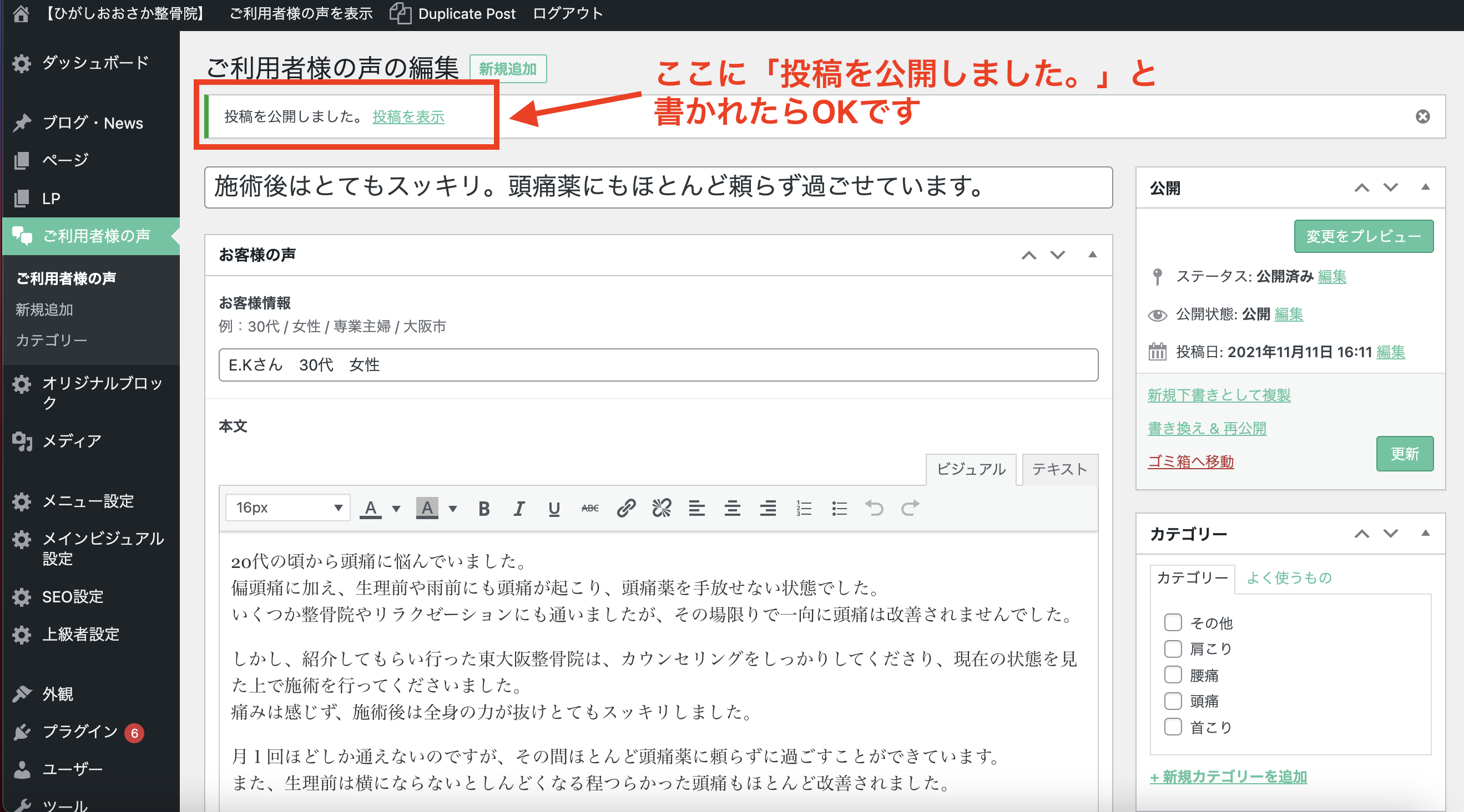Tick the 肩こり category checkbox
The height and width of the screenshot is (812, 1464).
[1173, 648]
